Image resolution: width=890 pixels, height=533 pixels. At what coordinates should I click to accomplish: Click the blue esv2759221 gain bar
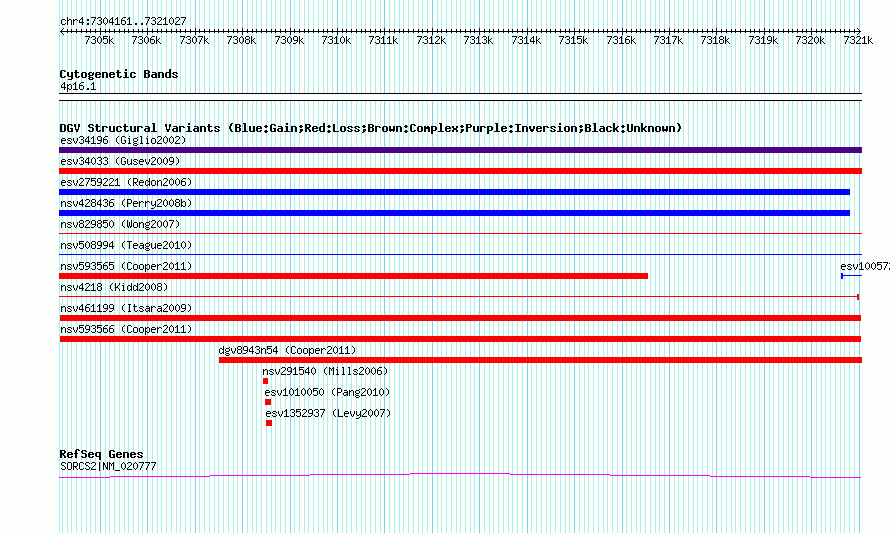pyautogui.click(x=454, y=192)
